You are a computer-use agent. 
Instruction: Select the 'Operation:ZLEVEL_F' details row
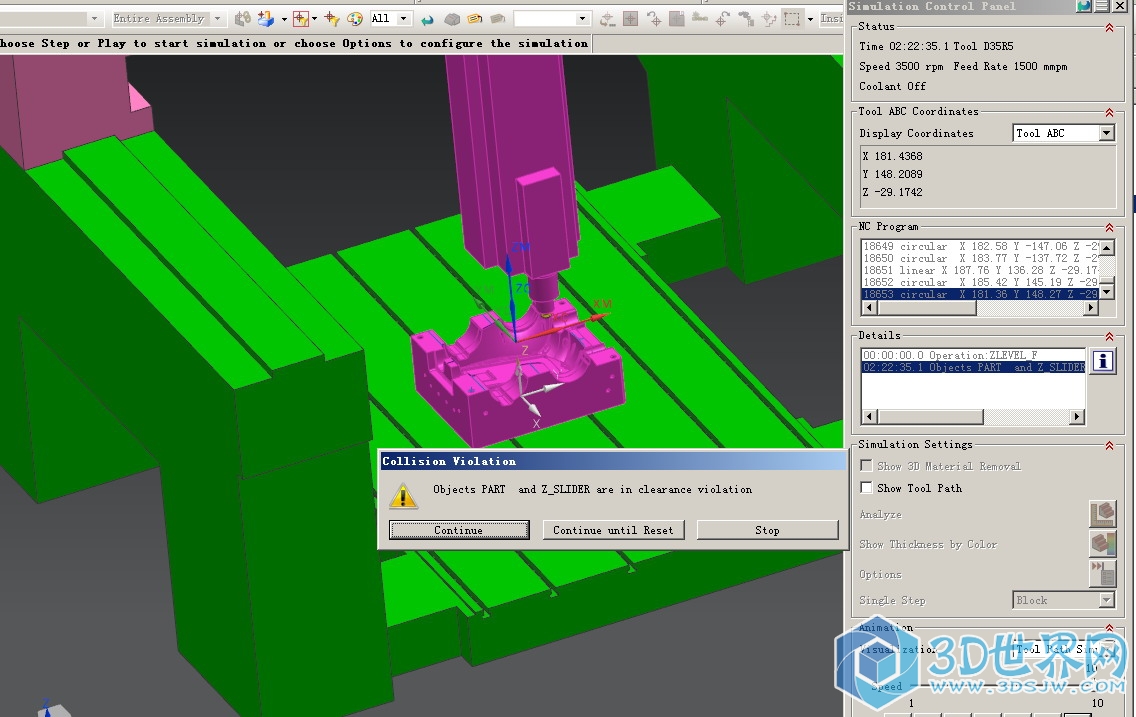point(973,355)
